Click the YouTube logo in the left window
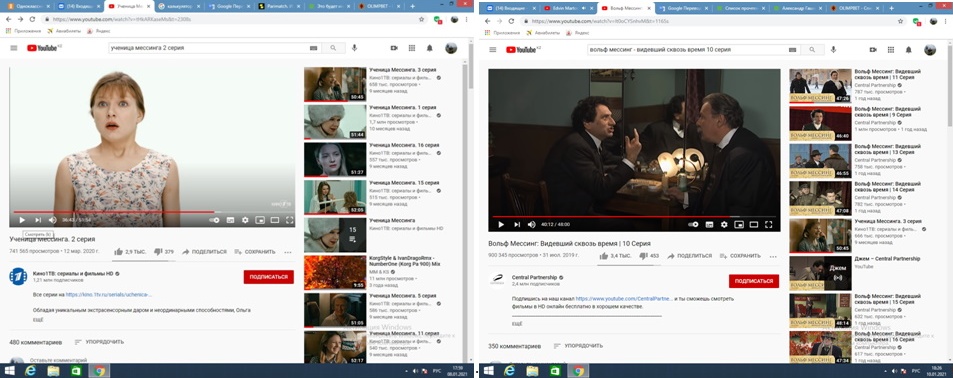 (44, 48)
